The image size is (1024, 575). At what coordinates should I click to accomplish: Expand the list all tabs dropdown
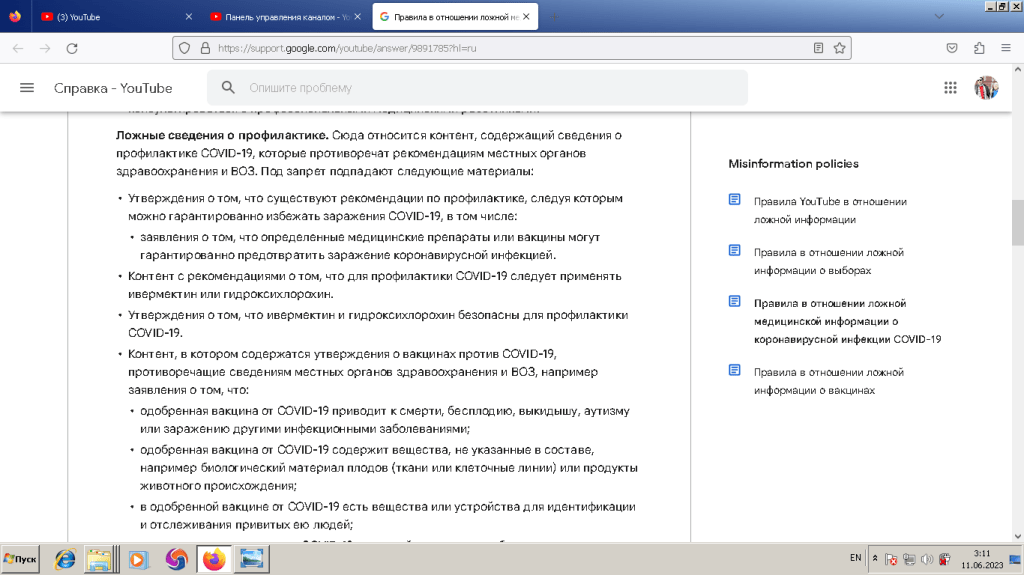[938, 17]
